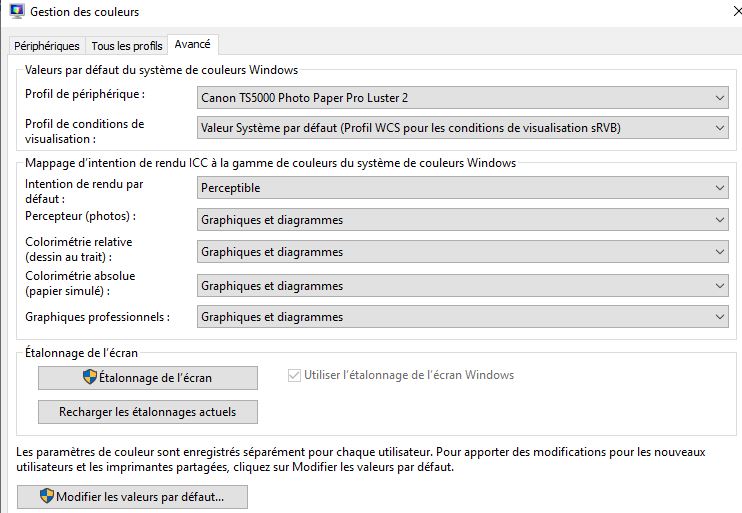
Task: Click Modifier les valeurs par défaut button
Action: coord(132,497)
